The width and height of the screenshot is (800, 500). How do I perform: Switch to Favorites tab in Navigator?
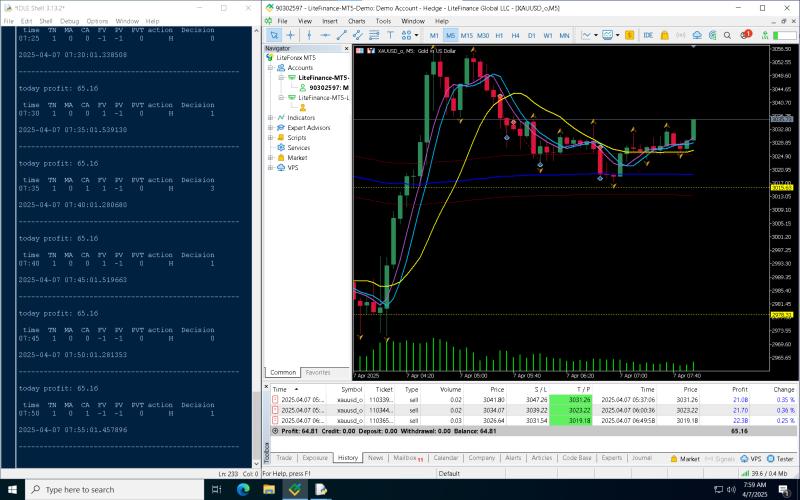pos(318,372)
